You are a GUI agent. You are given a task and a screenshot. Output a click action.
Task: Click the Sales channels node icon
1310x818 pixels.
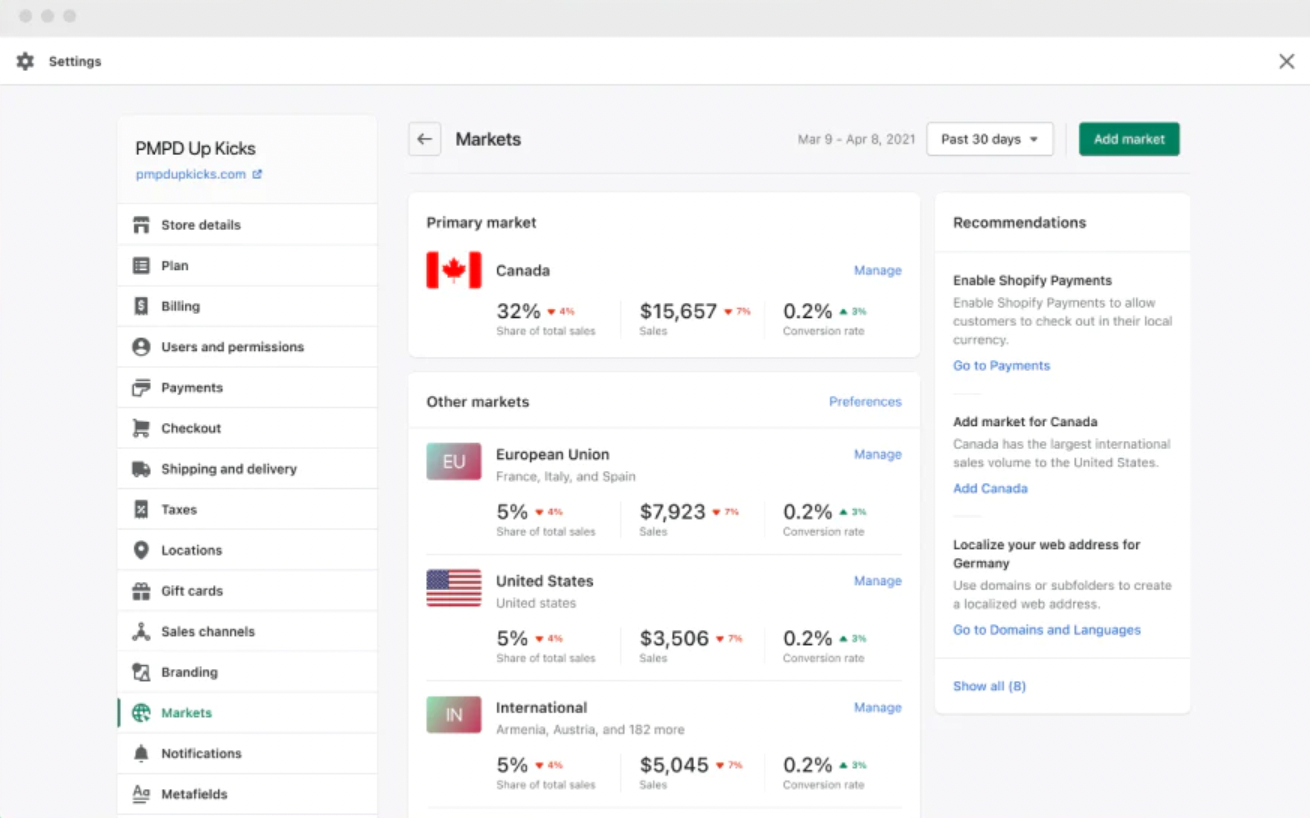click(x=141, y=632)
